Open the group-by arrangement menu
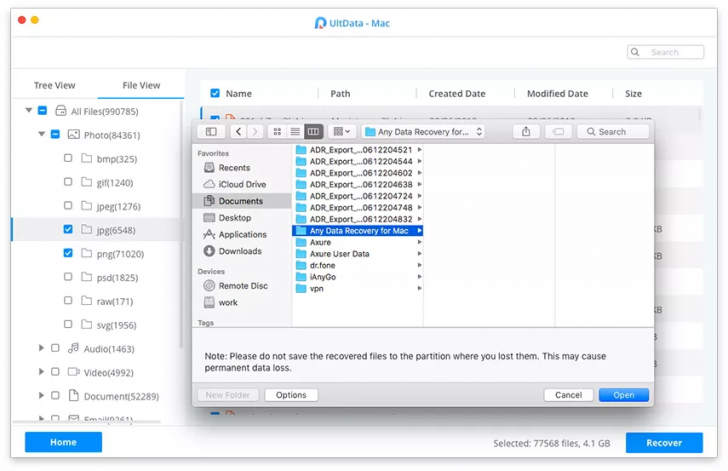 (x=342, y=132)
